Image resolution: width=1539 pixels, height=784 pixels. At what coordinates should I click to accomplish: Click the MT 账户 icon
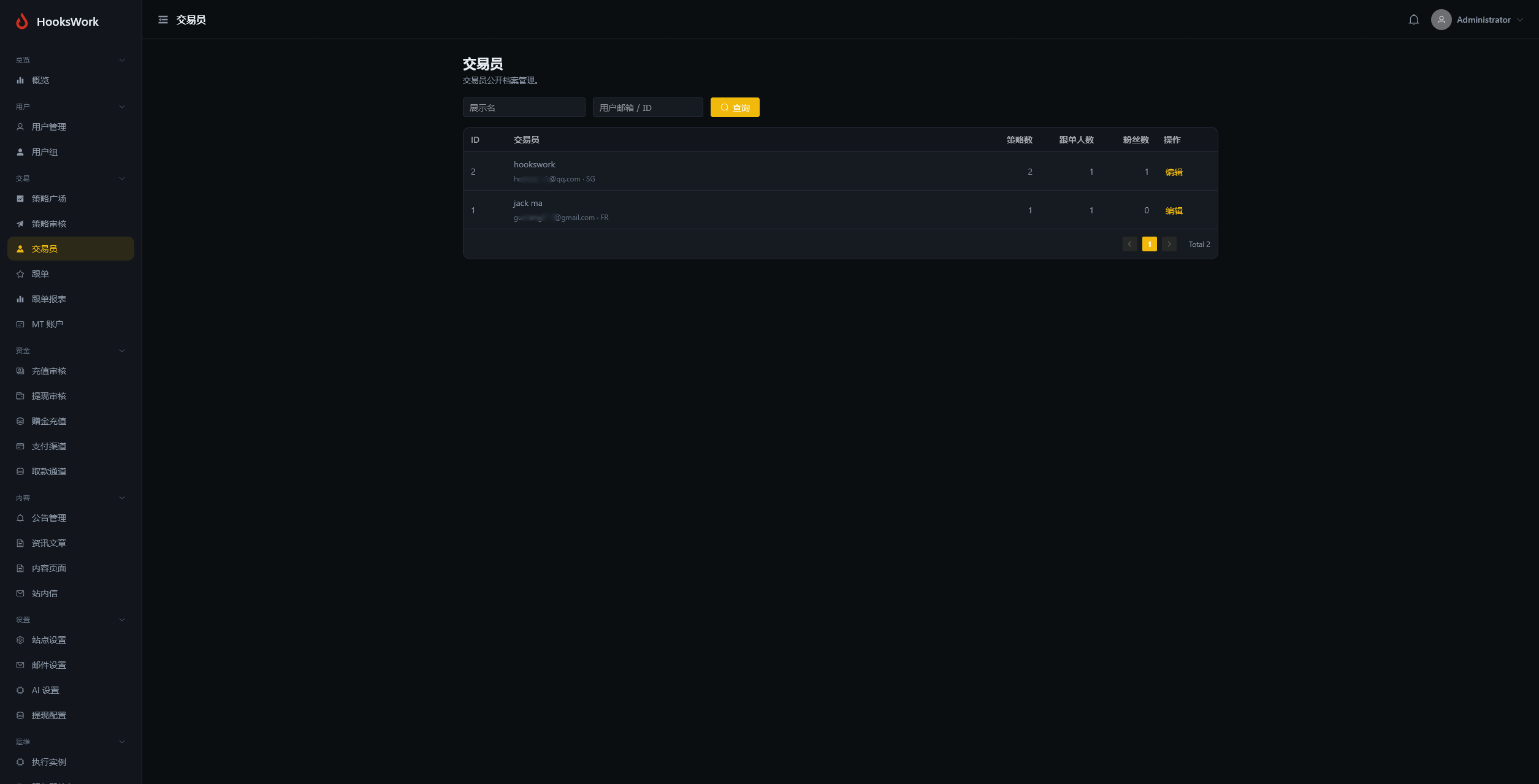tap(20, 324)
